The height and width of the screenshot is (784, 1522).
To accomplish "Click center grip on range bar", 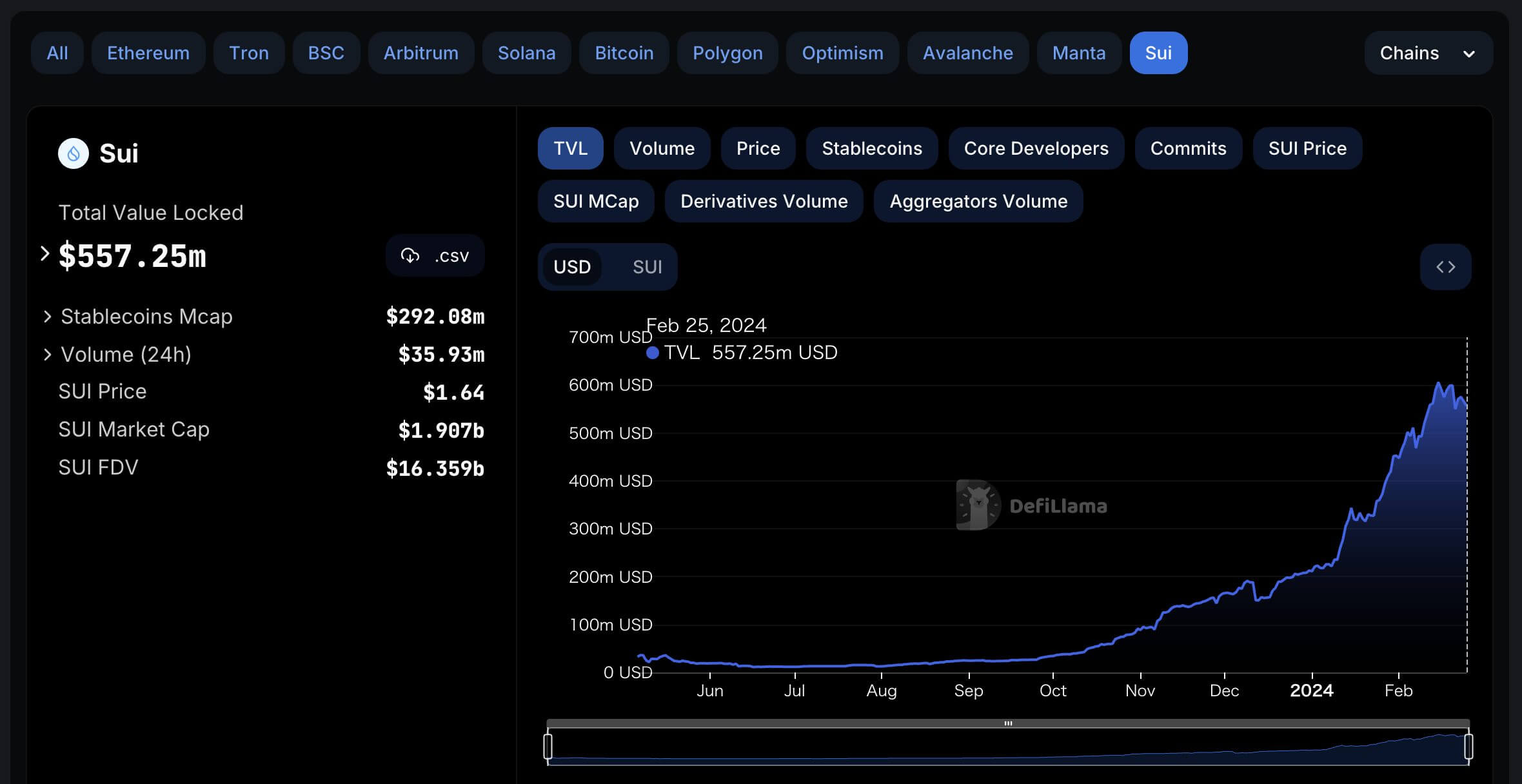I will (x=1008, y=723).
